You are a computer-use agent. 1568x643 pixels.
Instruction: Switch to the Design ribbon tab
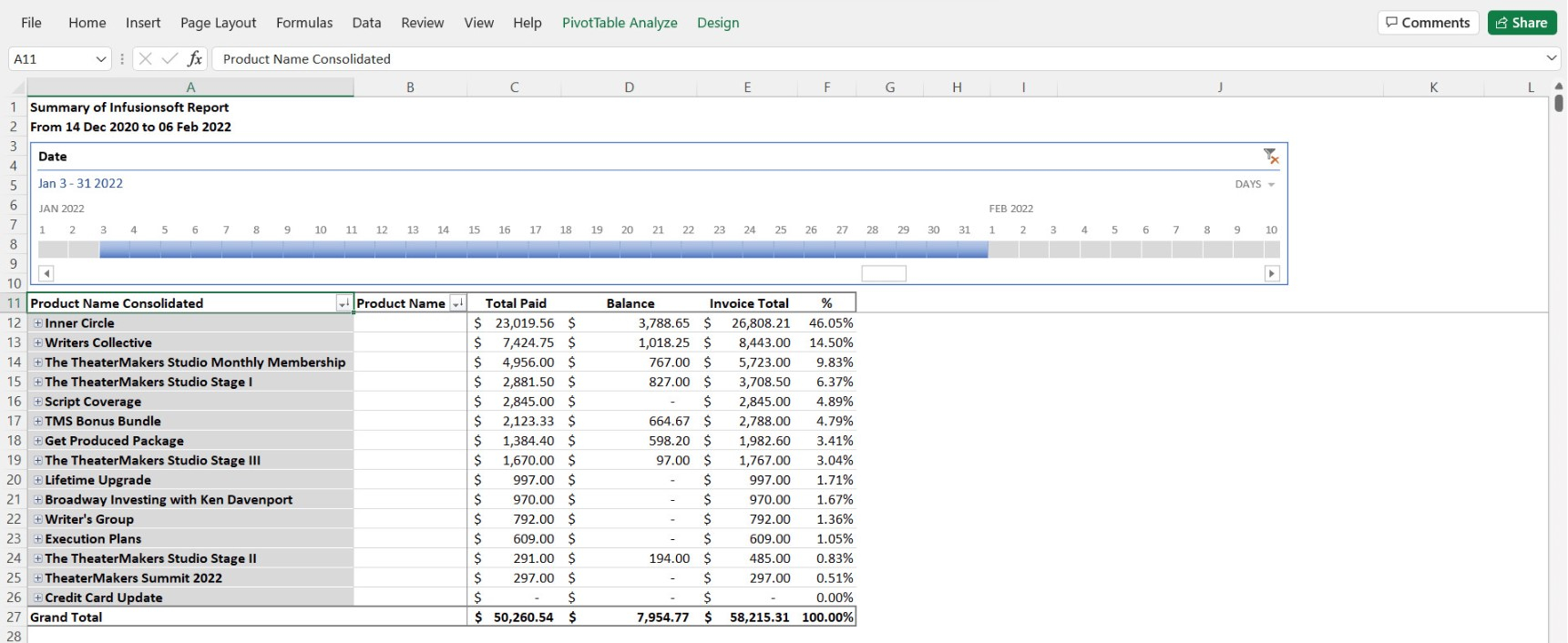[718, 23]
